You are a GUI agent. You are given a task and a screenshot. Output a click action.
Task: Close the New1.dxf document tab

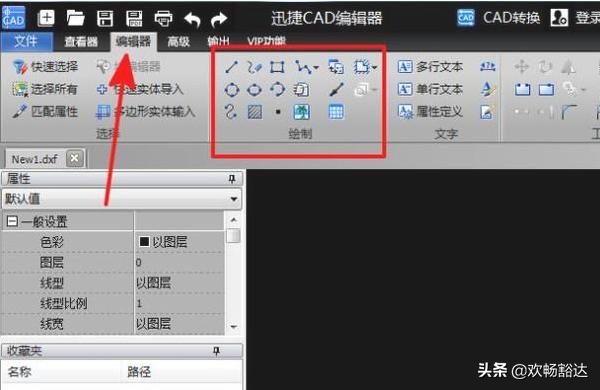tap(75, 158)
